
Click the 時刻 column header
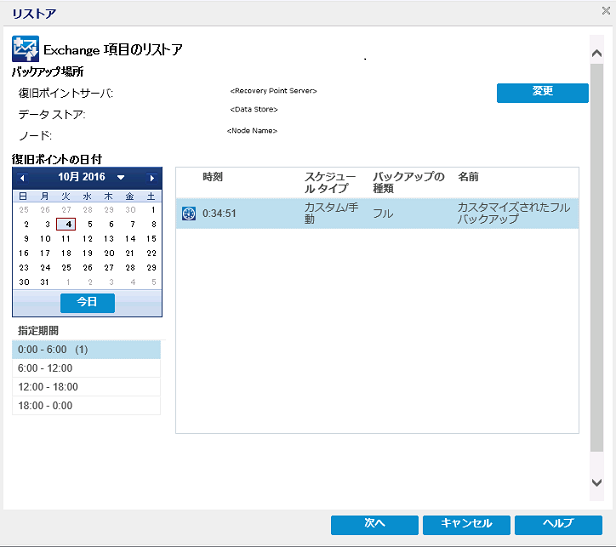coord(213,177)
